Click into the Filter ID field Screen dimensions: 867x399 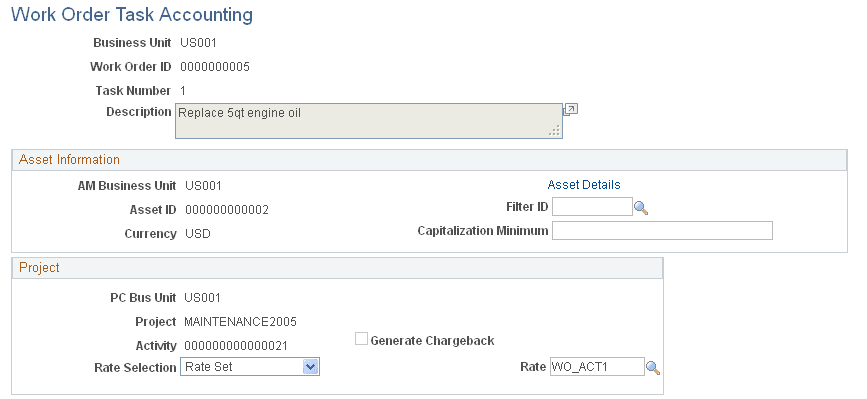click(592, 207)
